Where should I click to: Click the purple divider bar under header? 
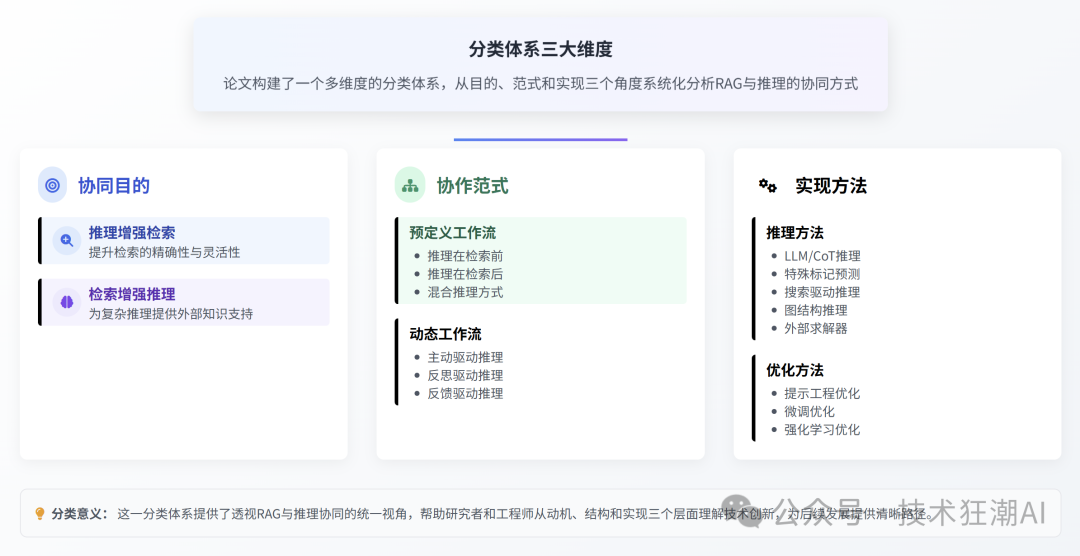540,140
